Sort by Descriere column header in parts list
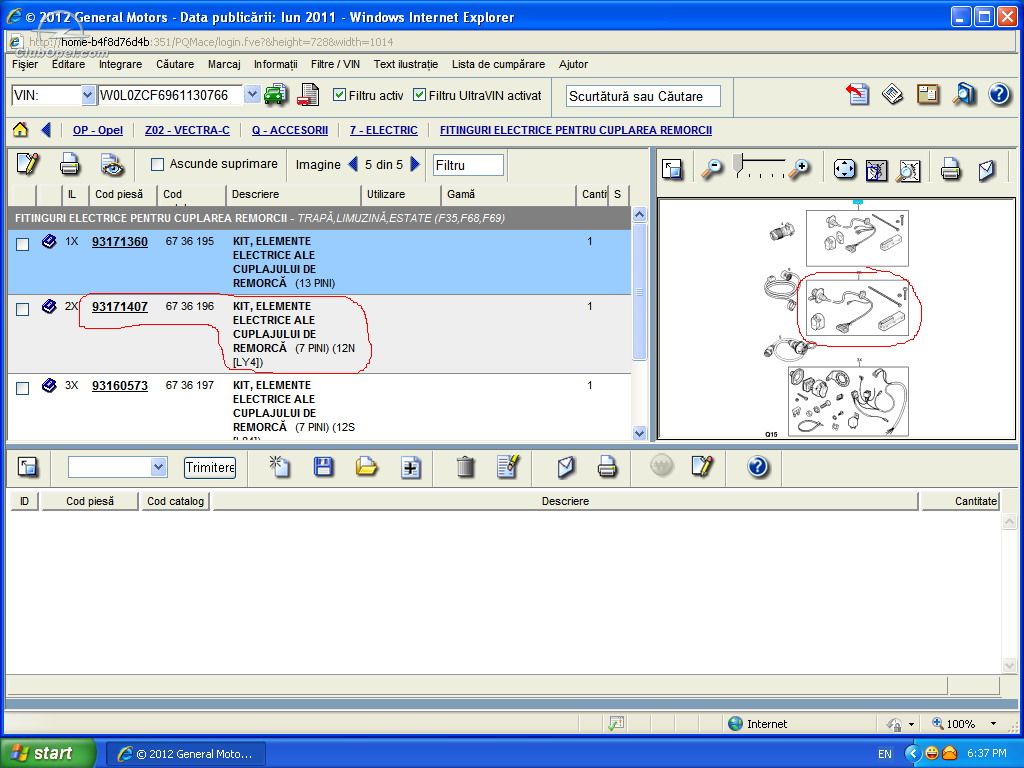1024x768 pixels. pos(293,194)
